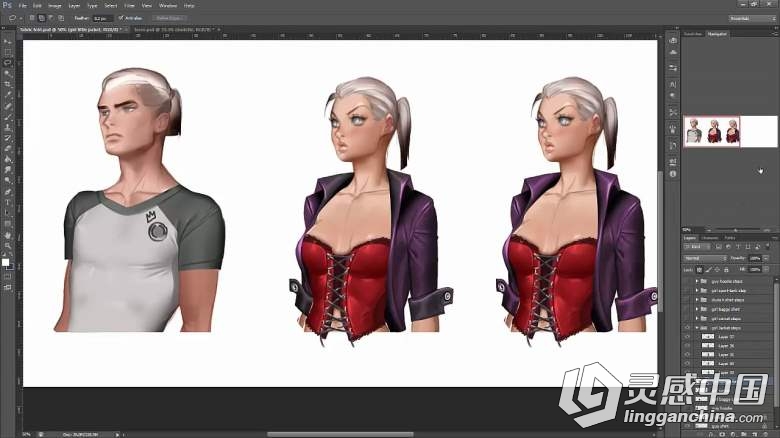Select the Brush tool

pos(7,116)
